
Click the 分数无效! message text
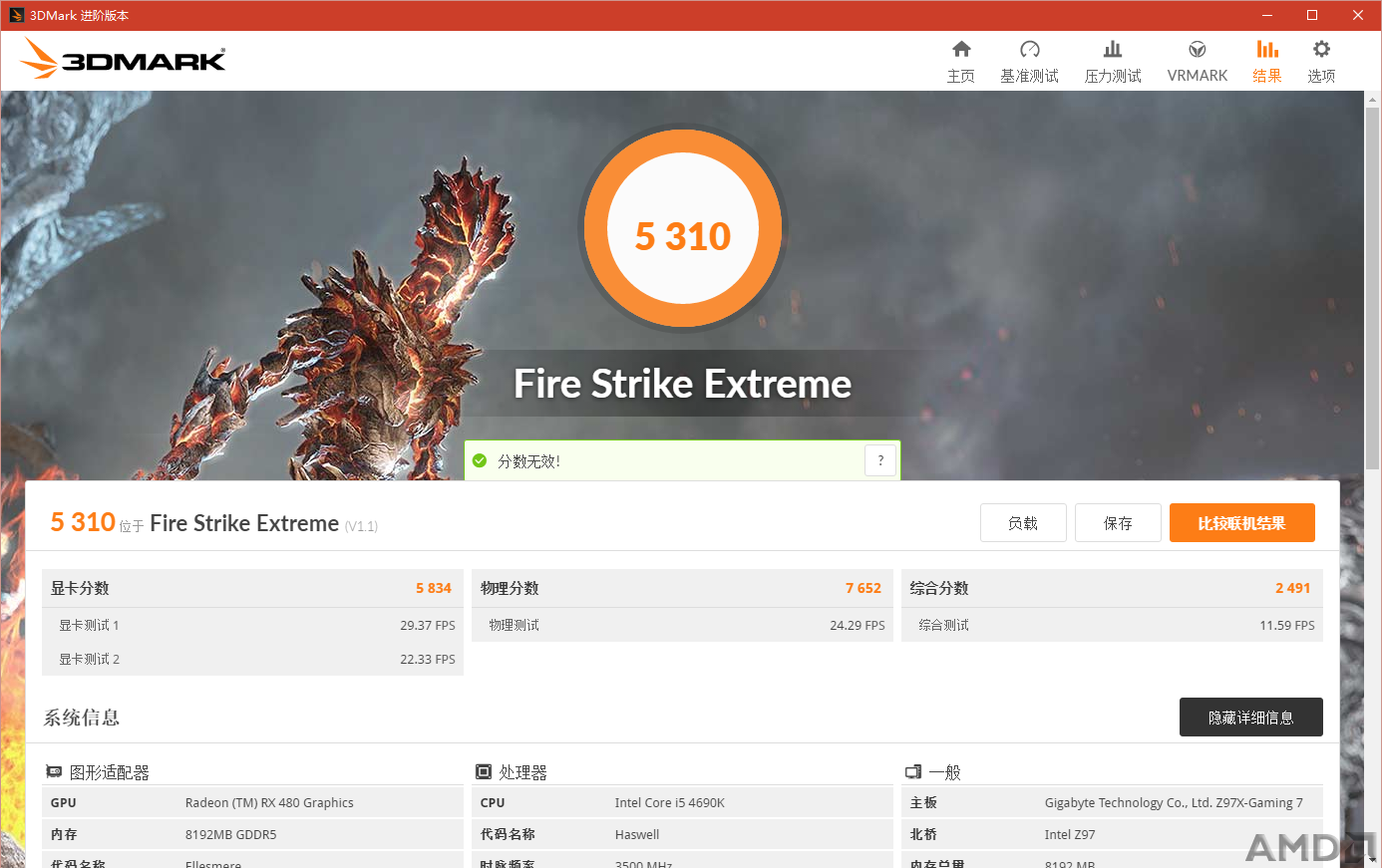(529, 461)
